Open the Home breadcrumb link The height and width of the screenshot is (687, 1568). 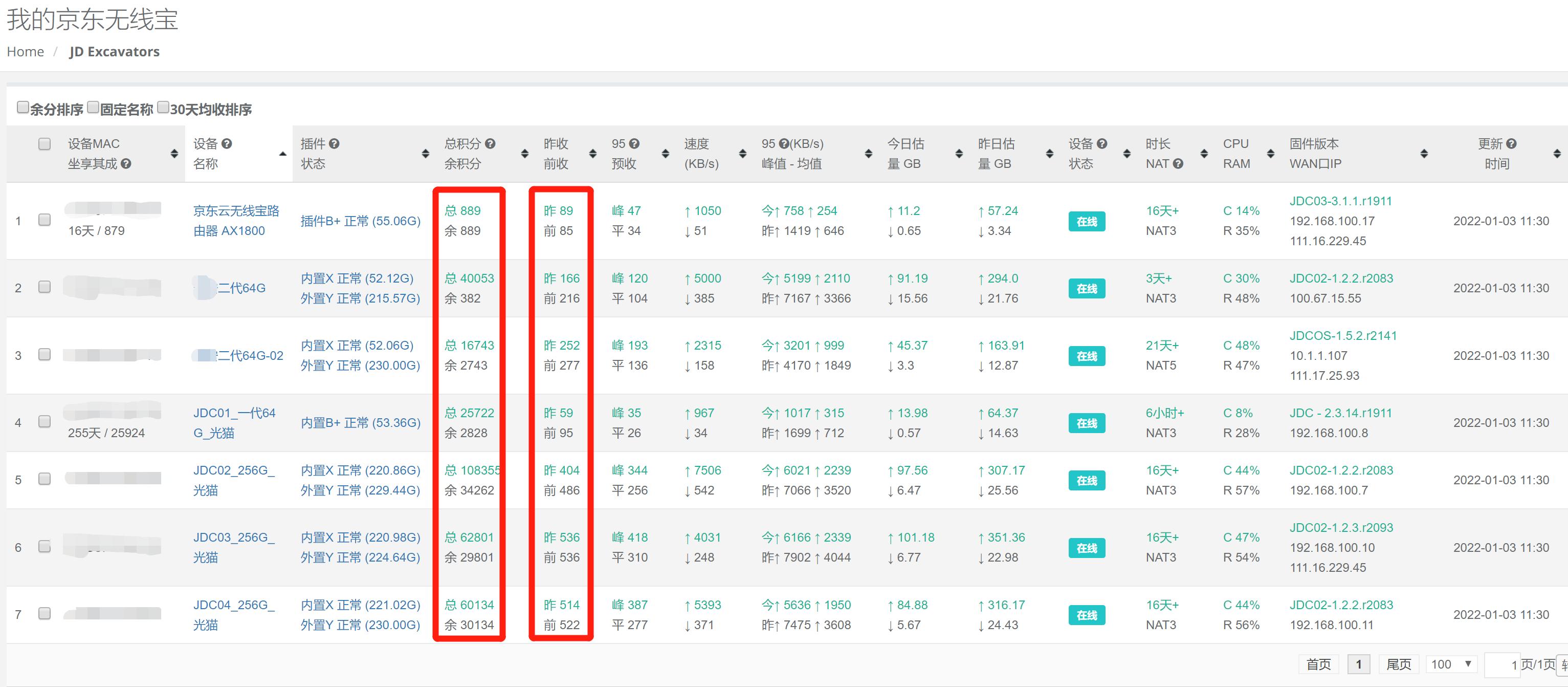pos(25,51)
